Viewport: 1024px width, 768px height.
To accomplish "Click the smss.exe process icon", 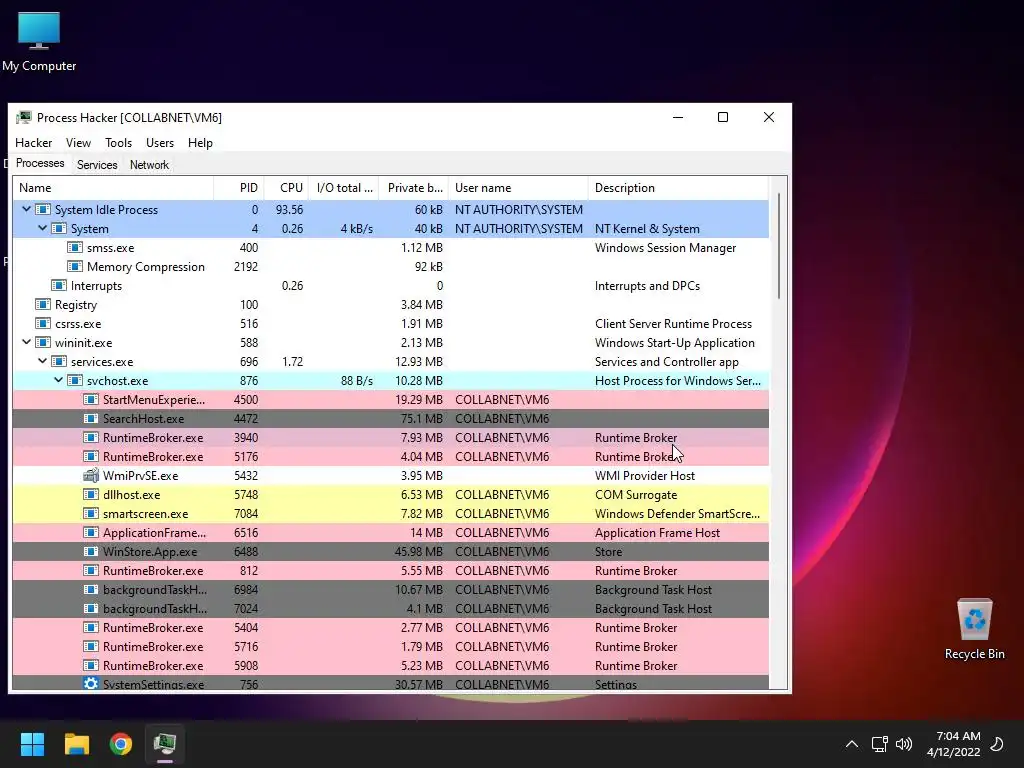I will tap(75, 248).
